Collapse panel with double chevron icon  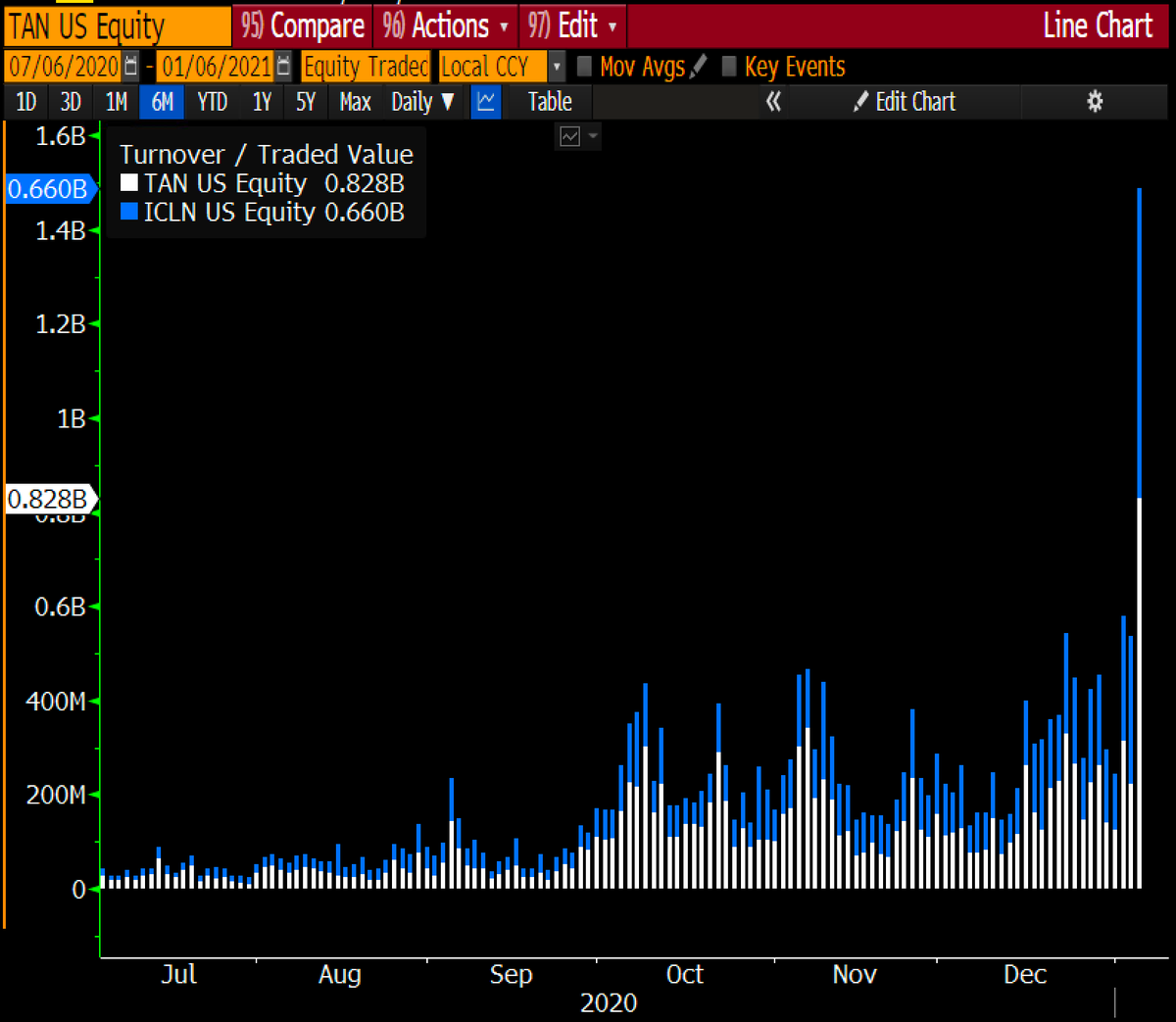(773, 102)
